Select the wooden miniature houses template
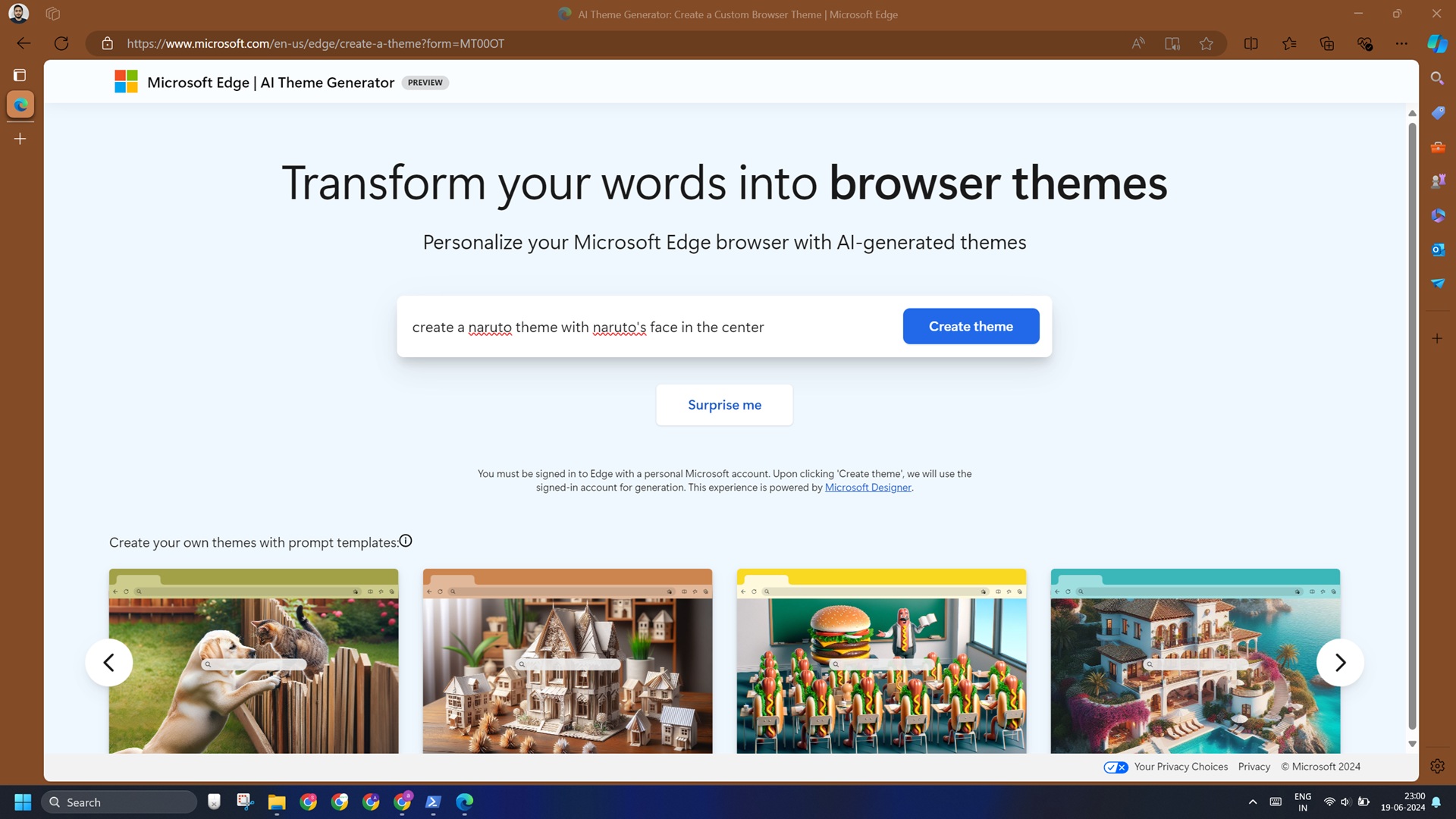The image size is (1456, 819). click(x=567, y=661)
